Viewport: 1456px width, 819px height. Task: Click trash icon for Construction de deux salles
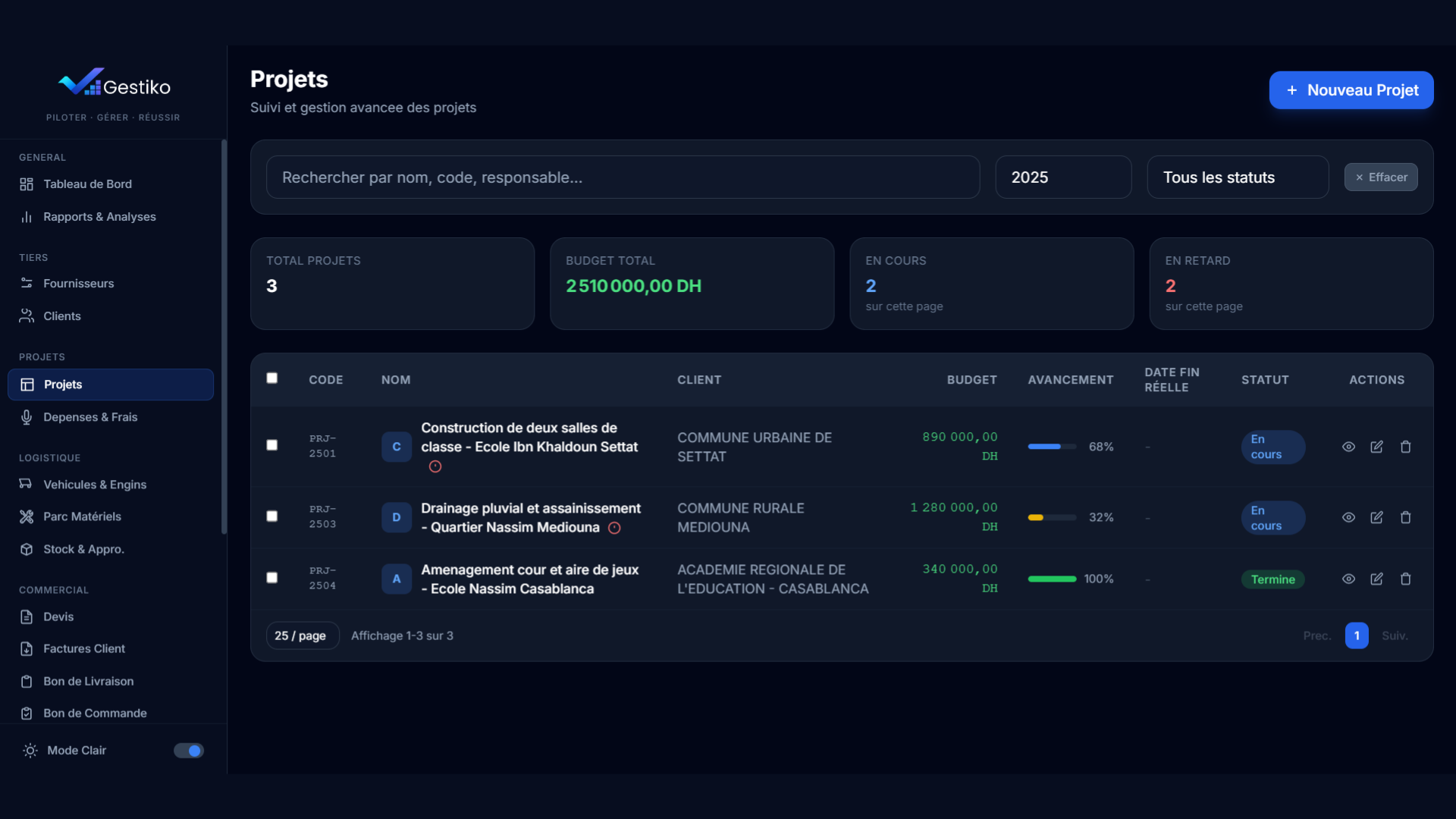tap(1405, 447)
